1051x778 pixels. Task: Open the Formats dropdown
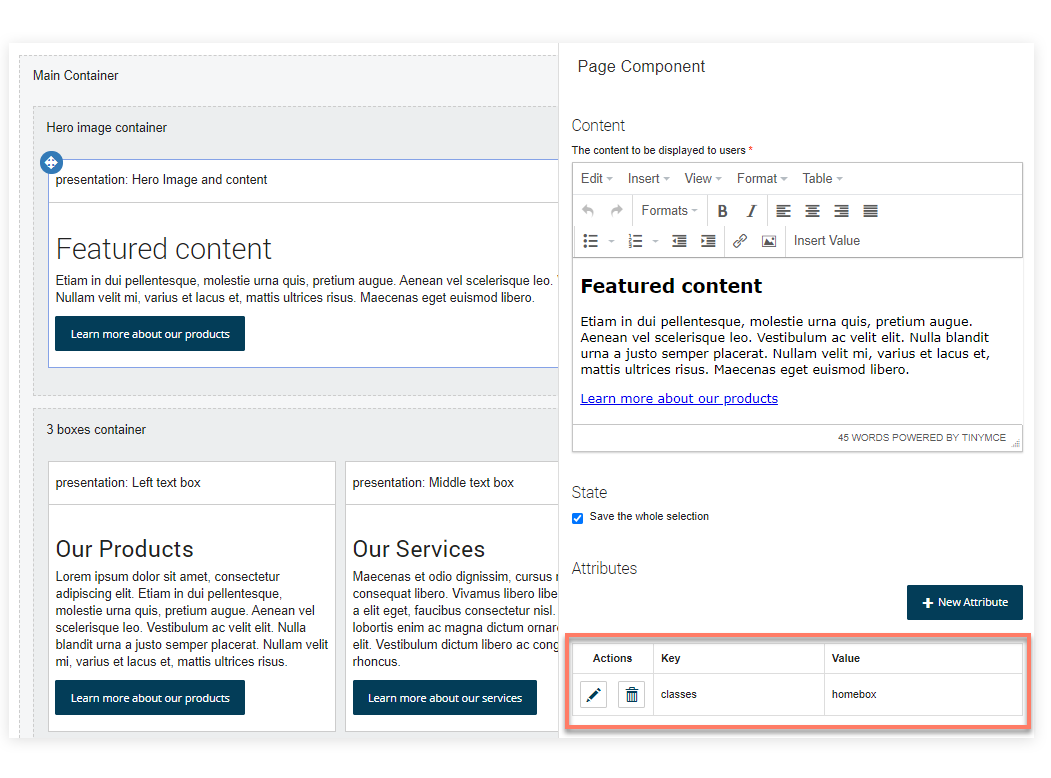coord(666,210)
